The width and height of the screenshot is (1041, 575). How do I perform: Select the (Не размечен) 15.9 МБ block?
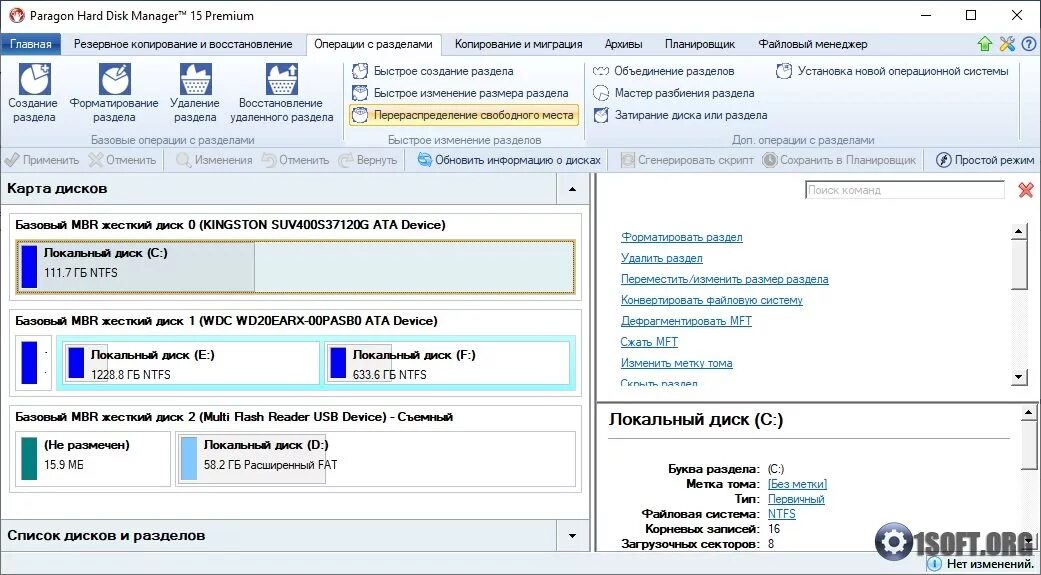click(x=92, y=459)
